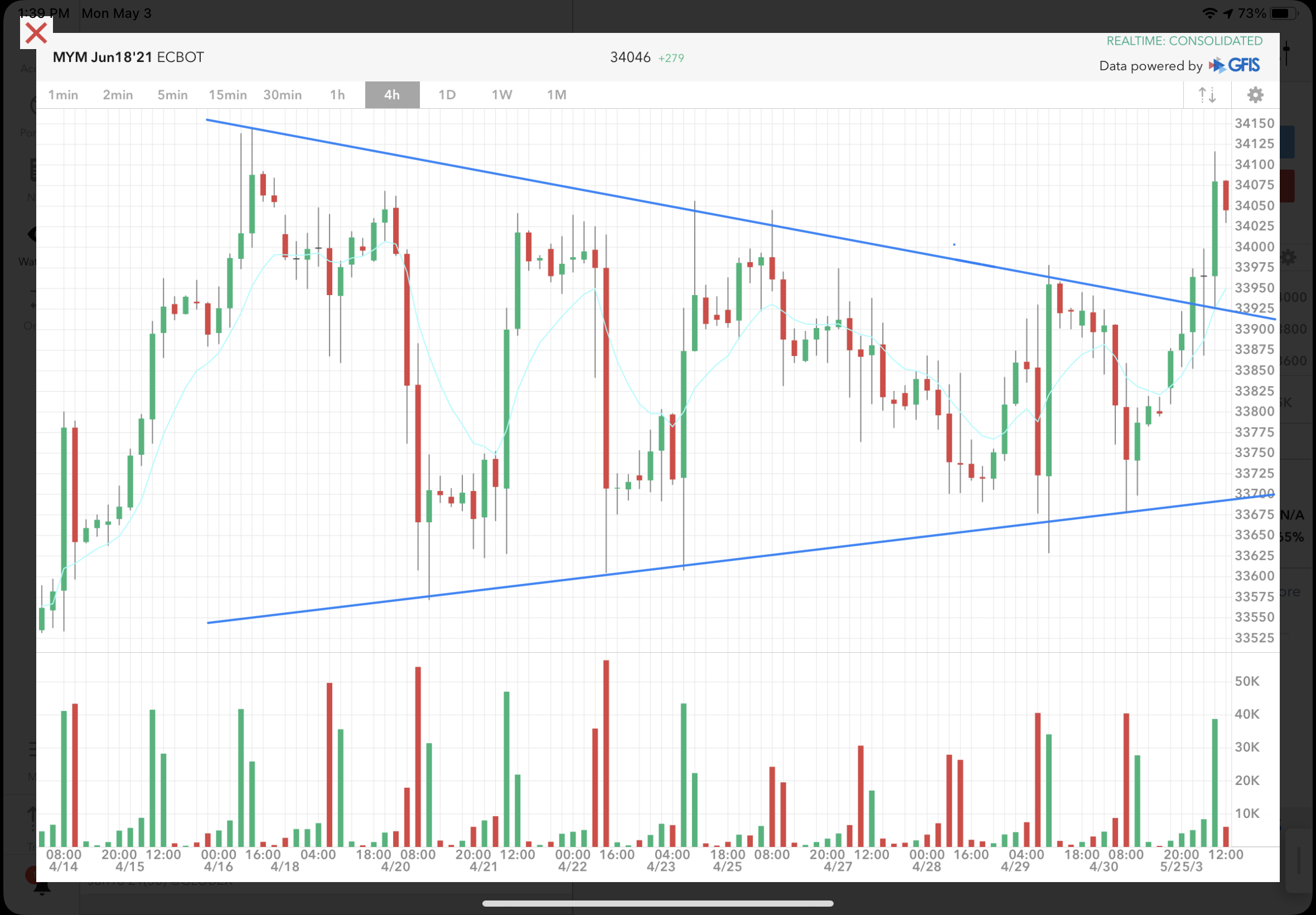Open chart settings gear icon
Screen dimensions: 1316x915
1255,95
